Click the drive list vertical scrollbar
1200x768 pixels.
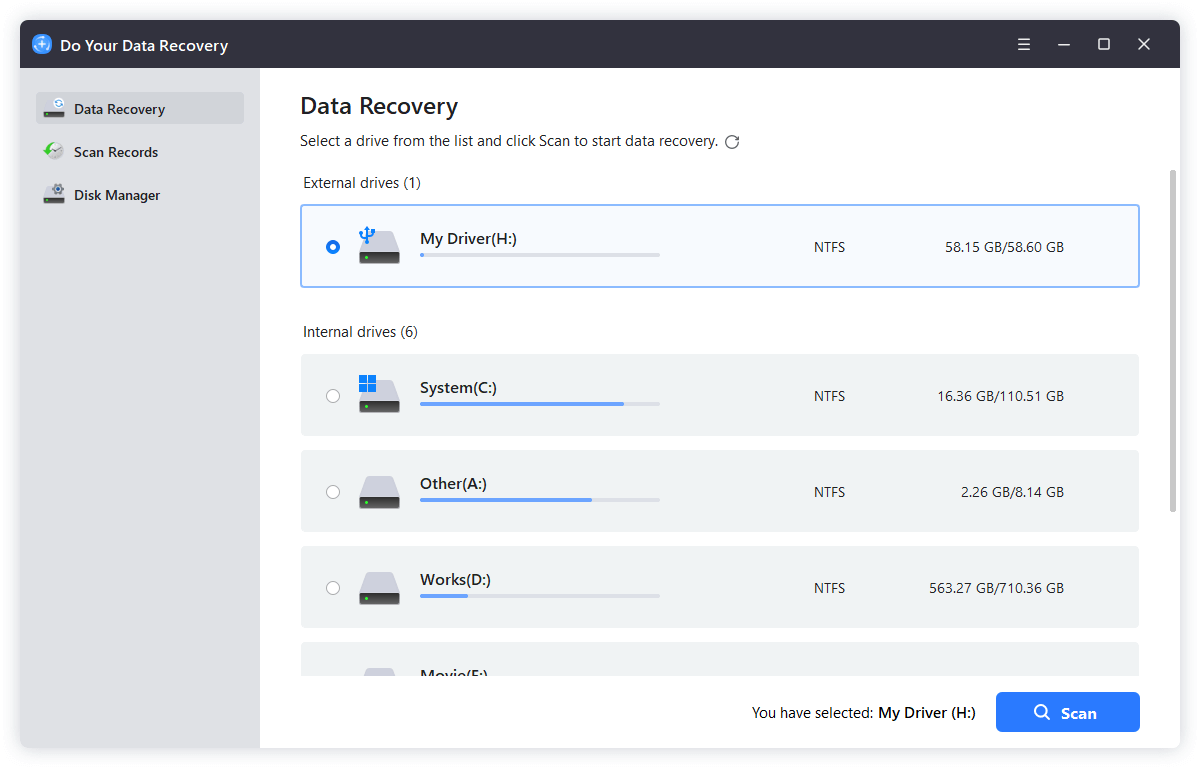[1173, 341]
